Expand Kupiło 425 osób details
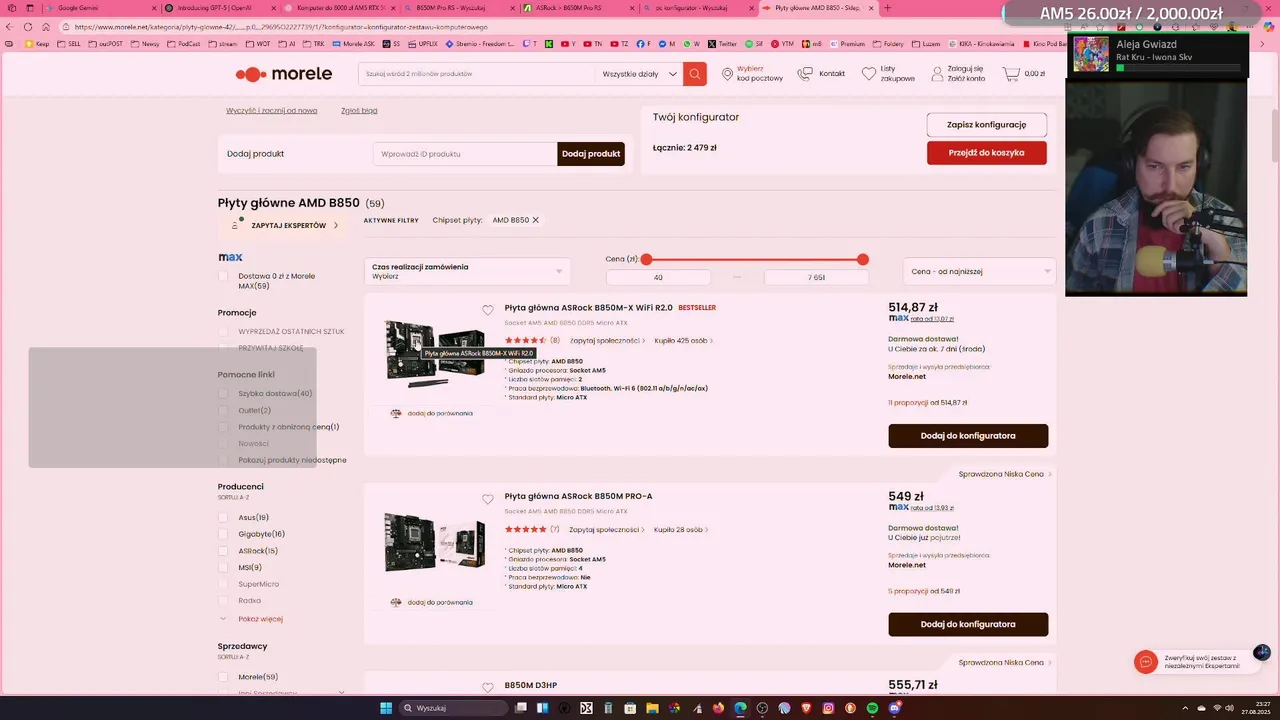1280x720 pixels. click(684, 340)
